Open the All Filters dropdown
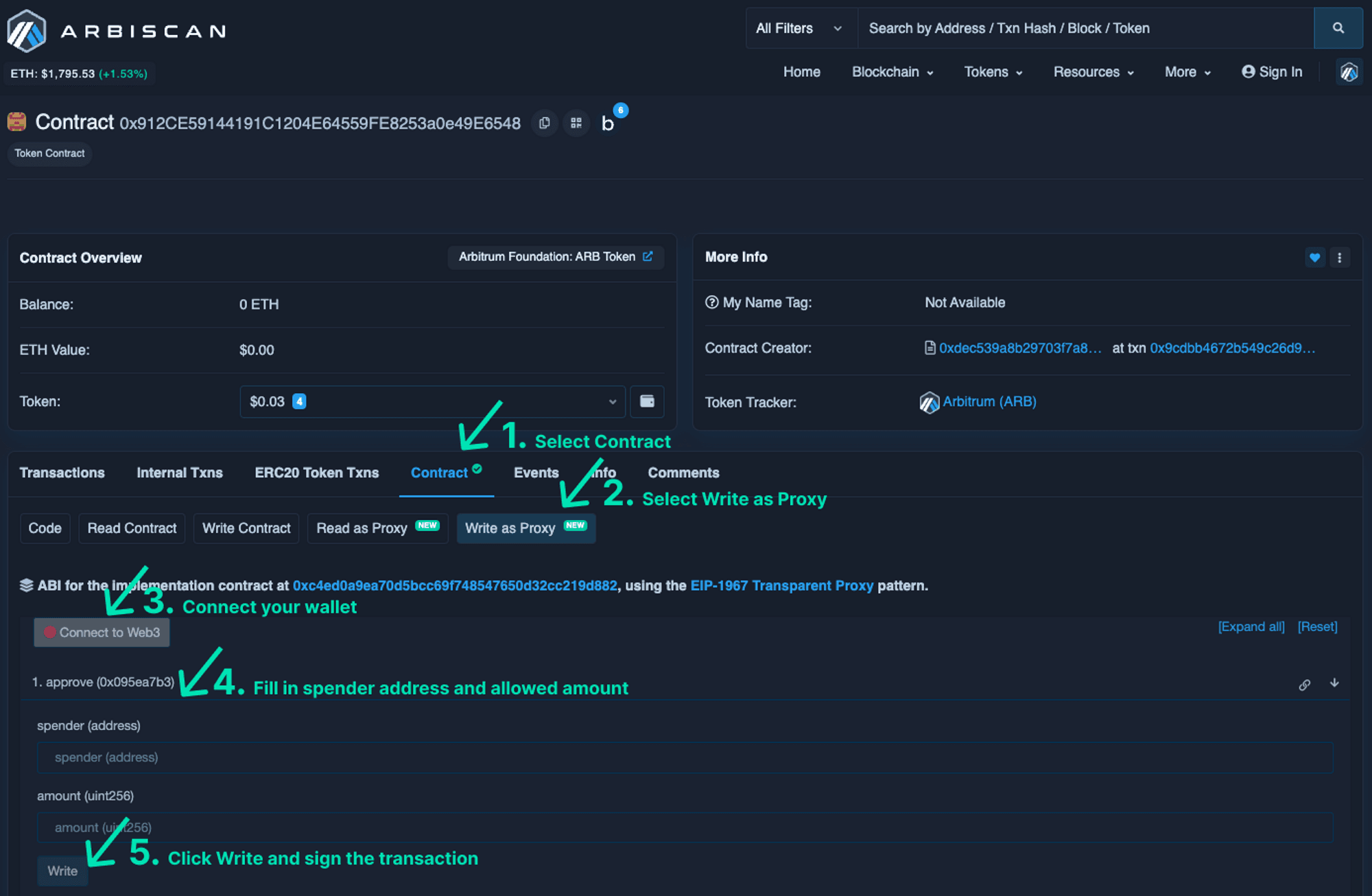The width and height of the screenshot is (1372, 896). tap(801, 28)
